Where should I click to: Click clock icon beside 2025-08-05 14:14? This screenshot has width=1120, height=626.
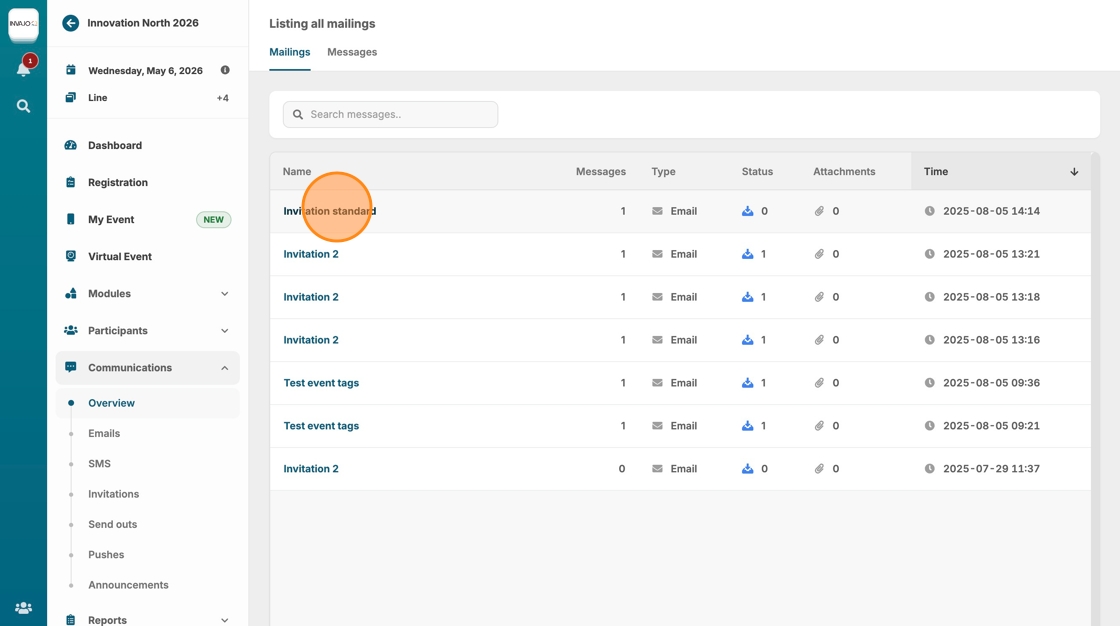click(x=929, y=211)
